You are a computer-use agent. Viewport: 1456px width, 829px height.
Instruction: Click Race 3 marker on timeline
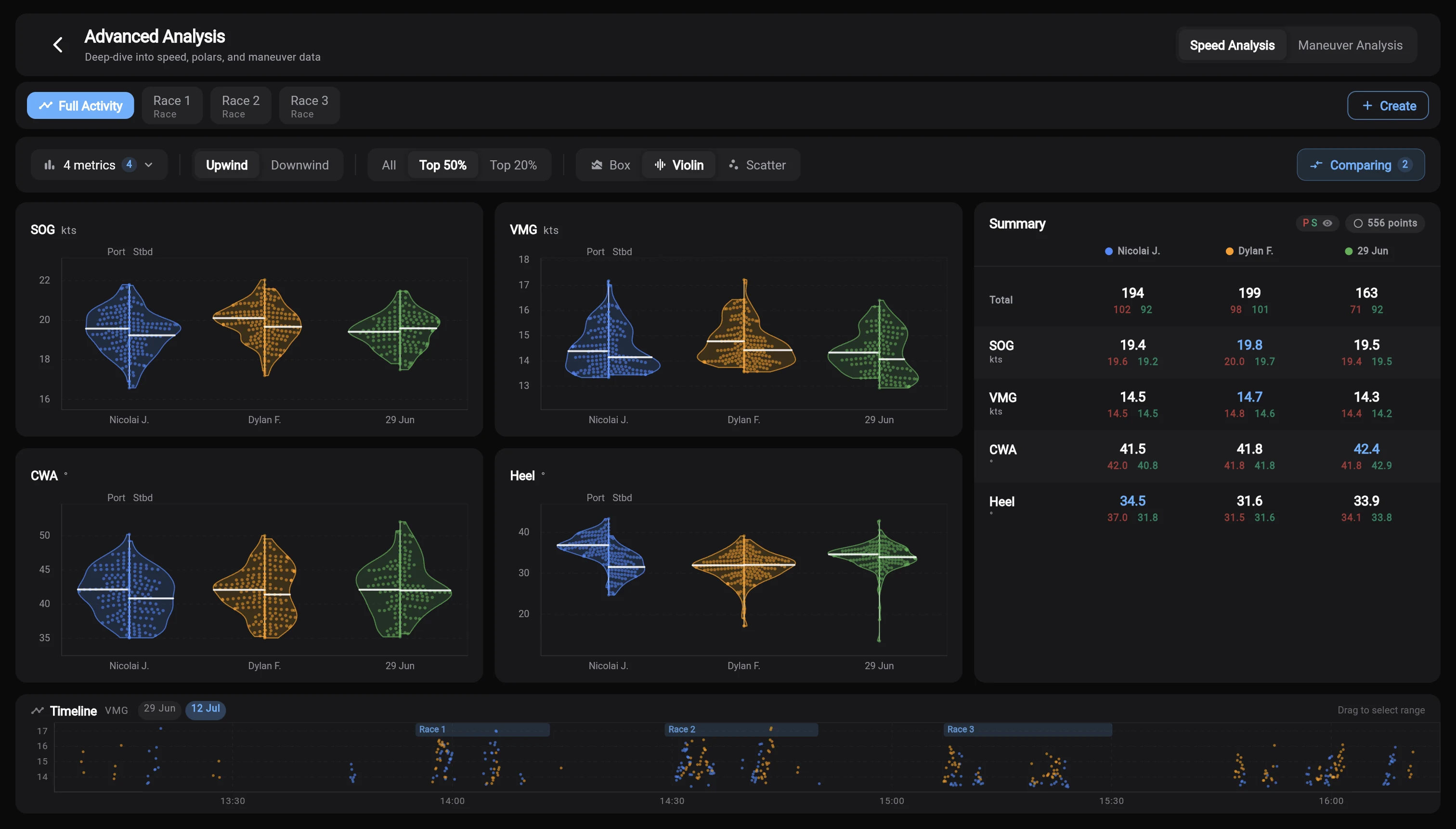pos(1027,729)
